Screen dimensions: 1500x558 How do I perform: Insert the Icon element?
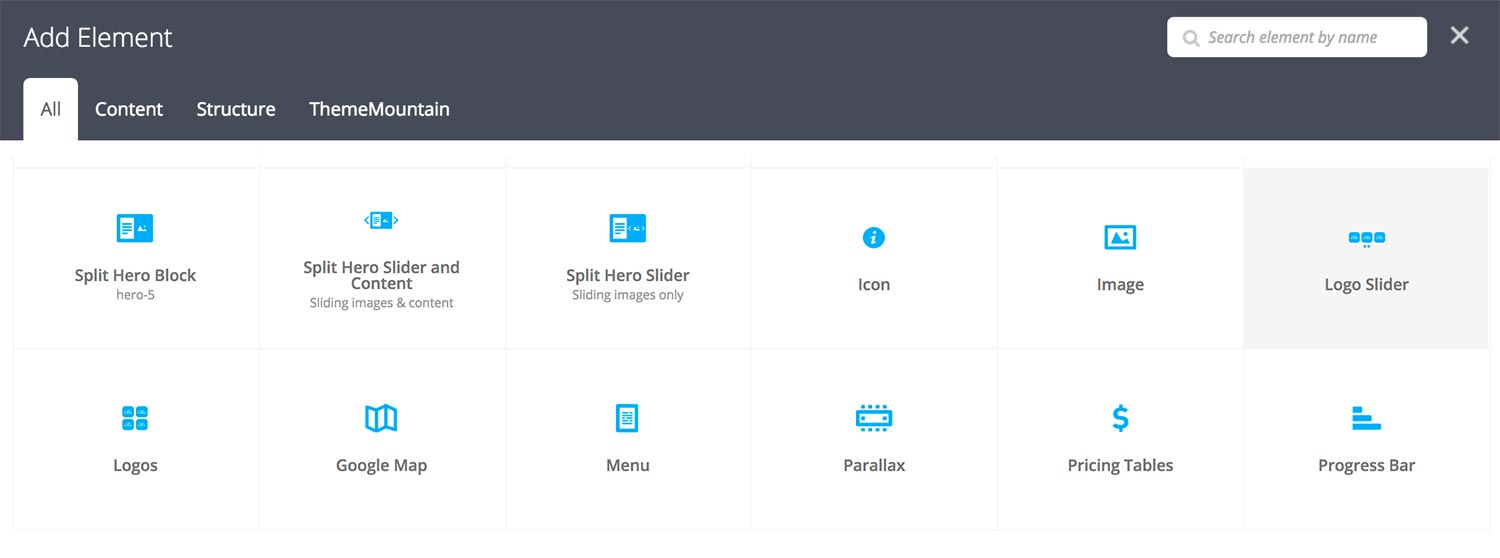click(x=874, y=238)
